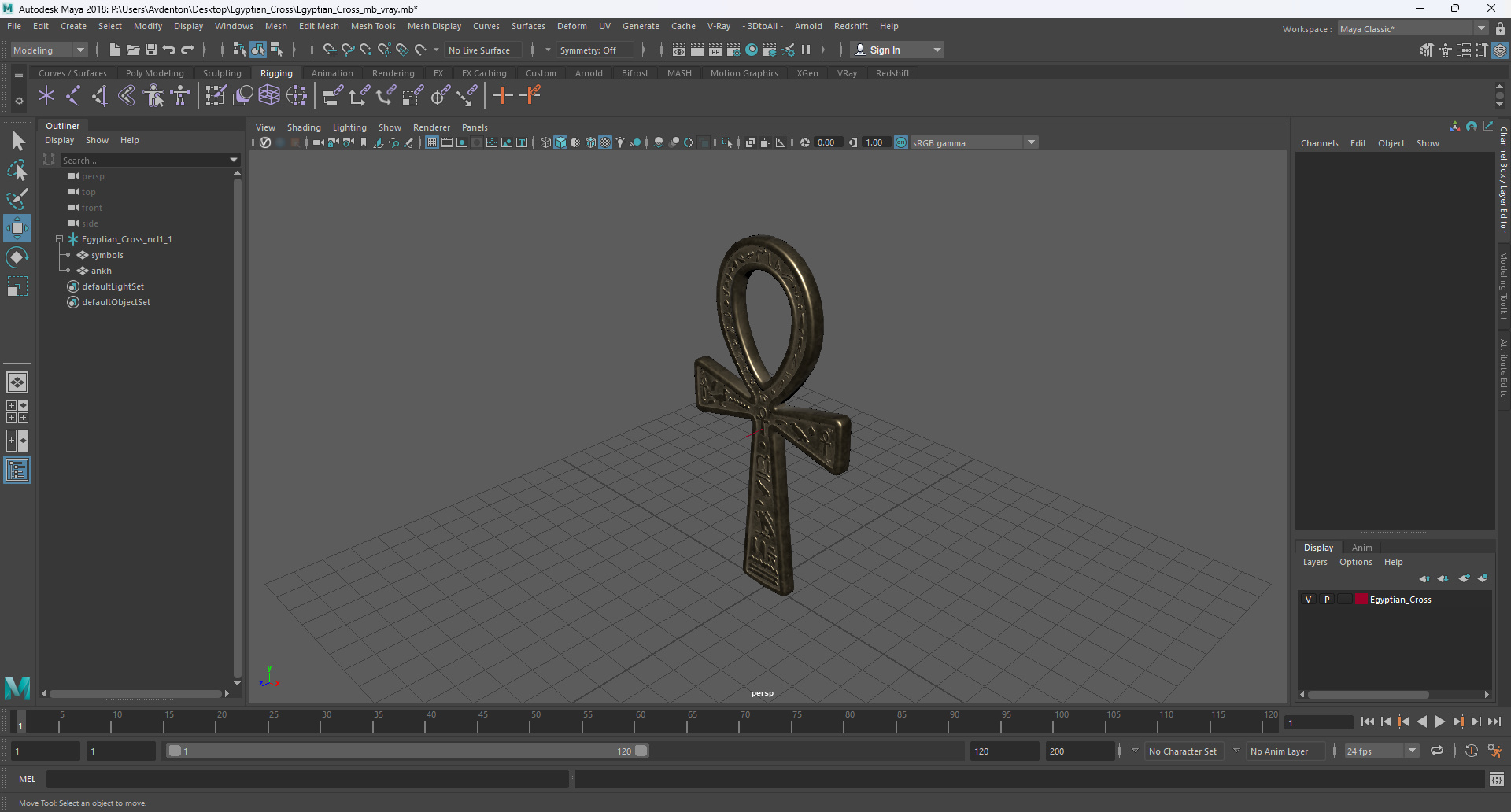The image size is (1511, 812).
Task: Click the New Scene icon
Action: point(114,50)
